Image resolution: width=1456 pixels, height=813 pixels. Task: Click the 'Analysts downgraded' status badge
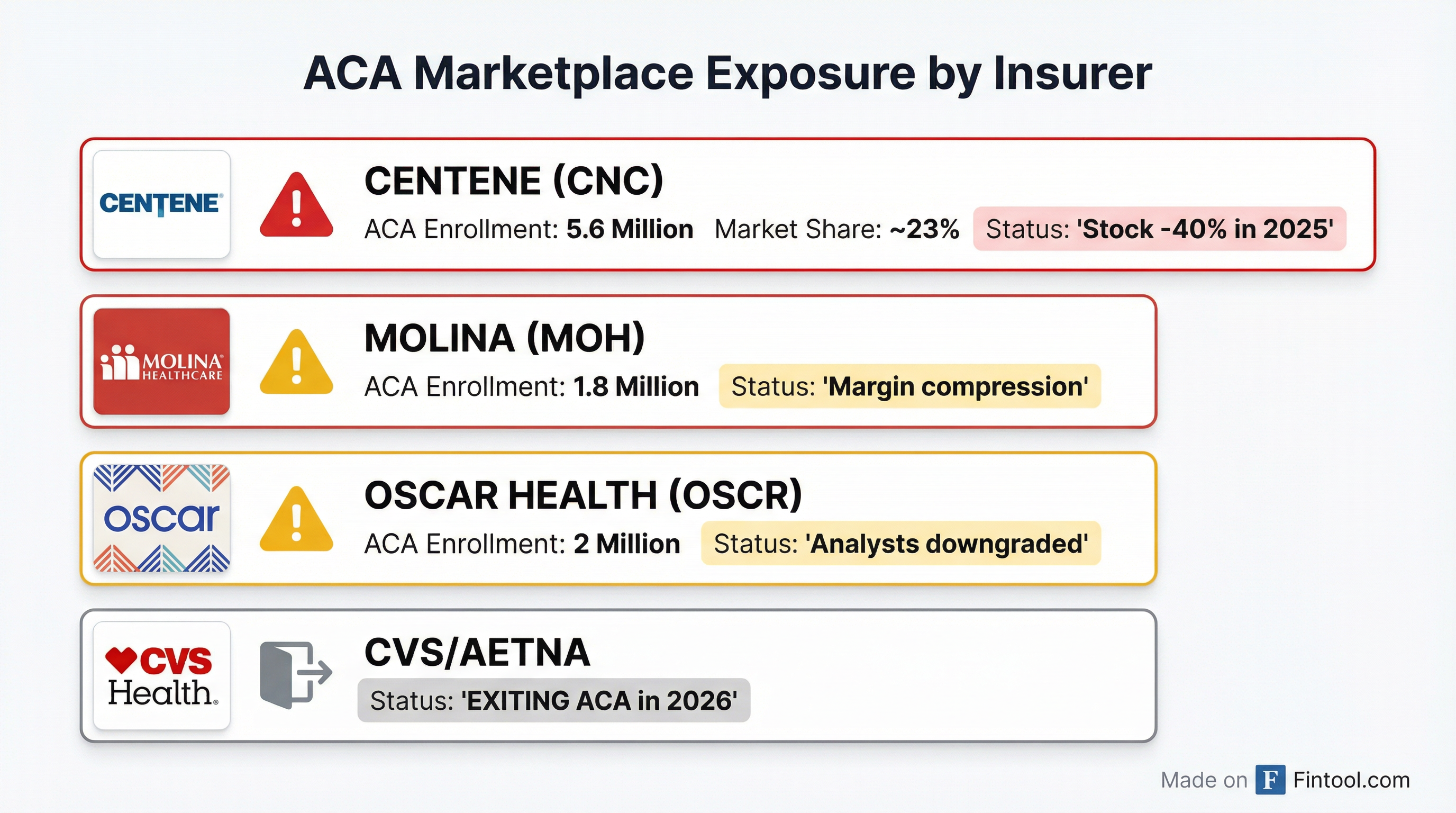coord(900,543)
